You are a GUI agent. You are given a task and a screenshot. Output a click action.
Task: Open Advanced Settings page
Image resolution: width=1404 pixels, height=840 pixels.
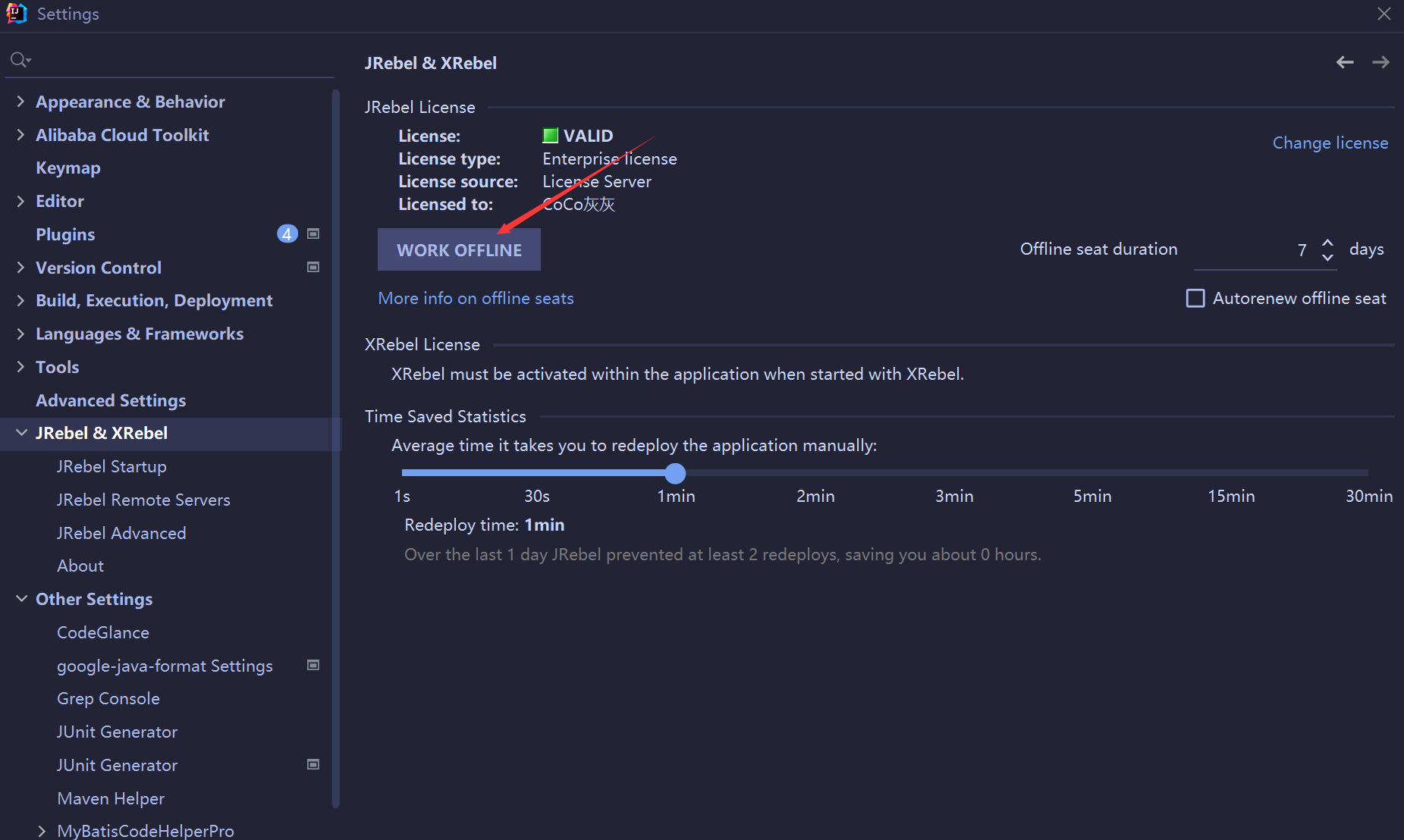(111, 400)
